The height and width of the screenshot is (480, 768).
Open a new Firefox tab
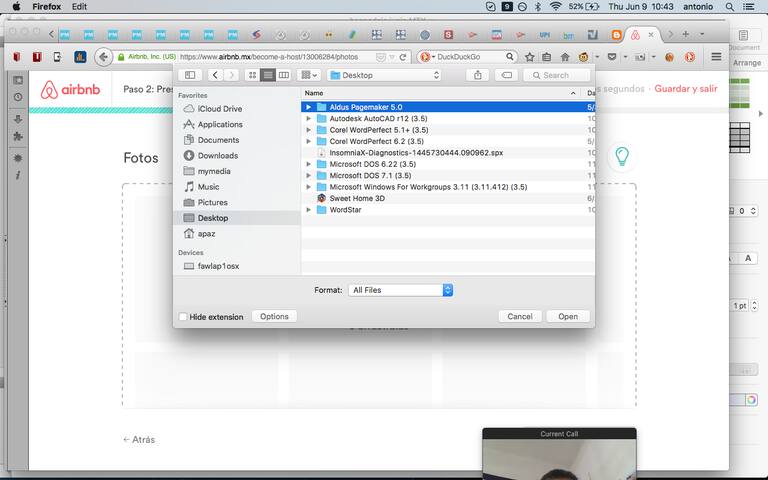coord(686,34)
